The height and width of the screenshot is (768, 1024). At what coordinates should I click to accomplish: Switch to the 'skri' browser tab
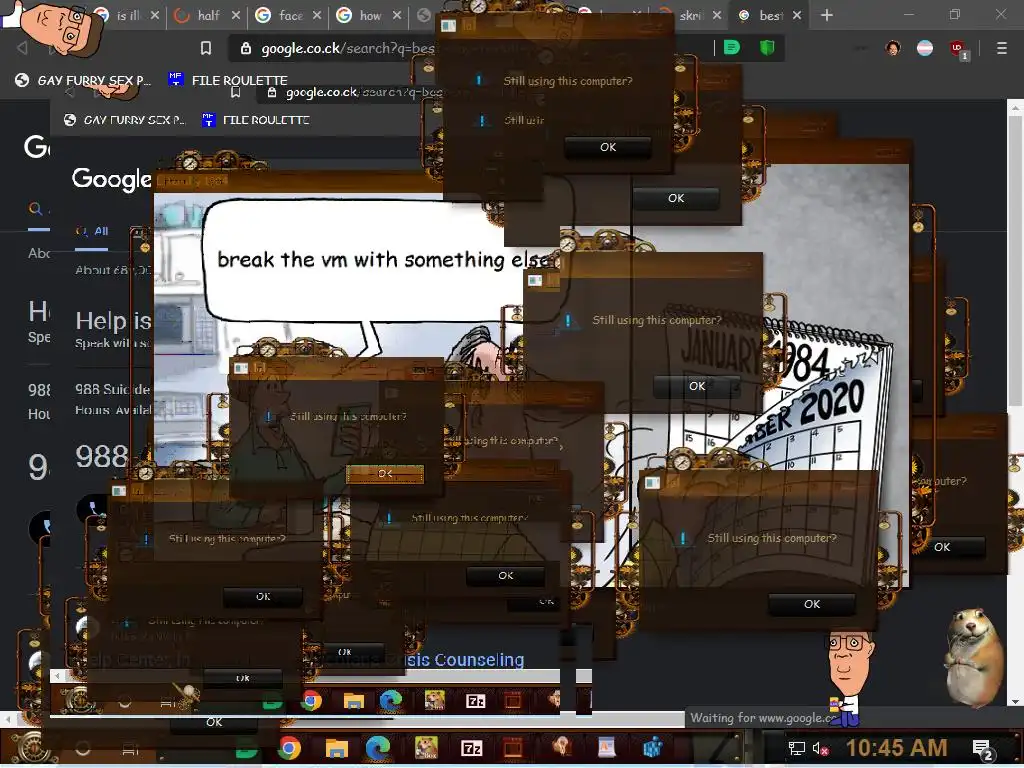pyautogui.click(x=691, y=15)
